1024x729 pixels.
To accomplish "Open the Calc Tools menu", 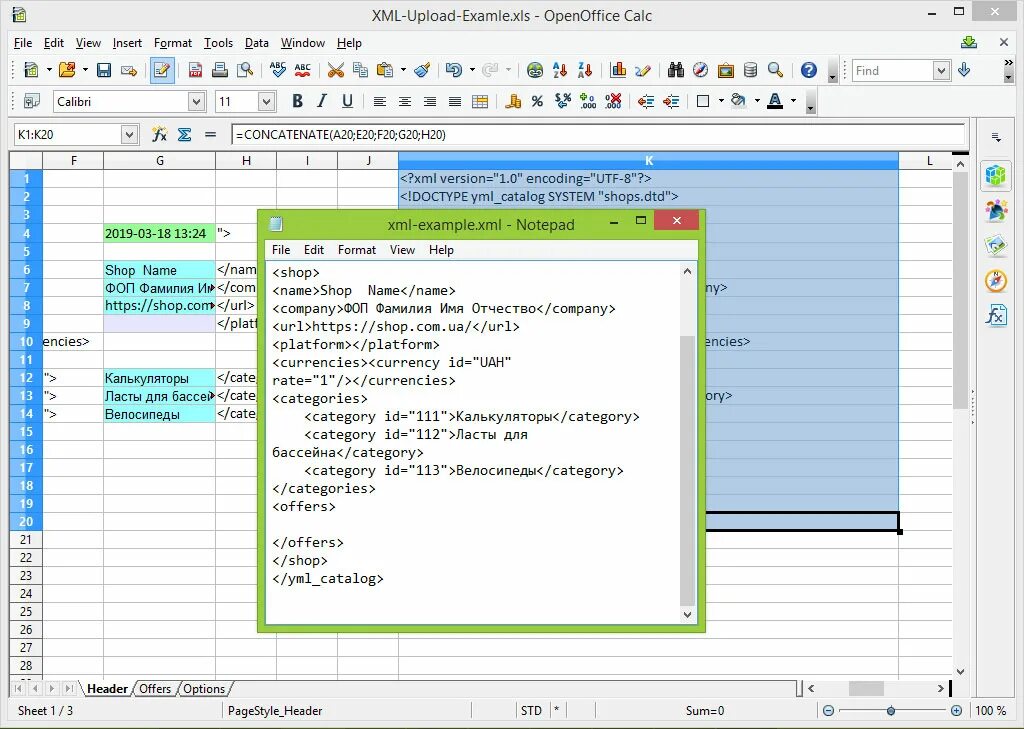I will [218, 42].
